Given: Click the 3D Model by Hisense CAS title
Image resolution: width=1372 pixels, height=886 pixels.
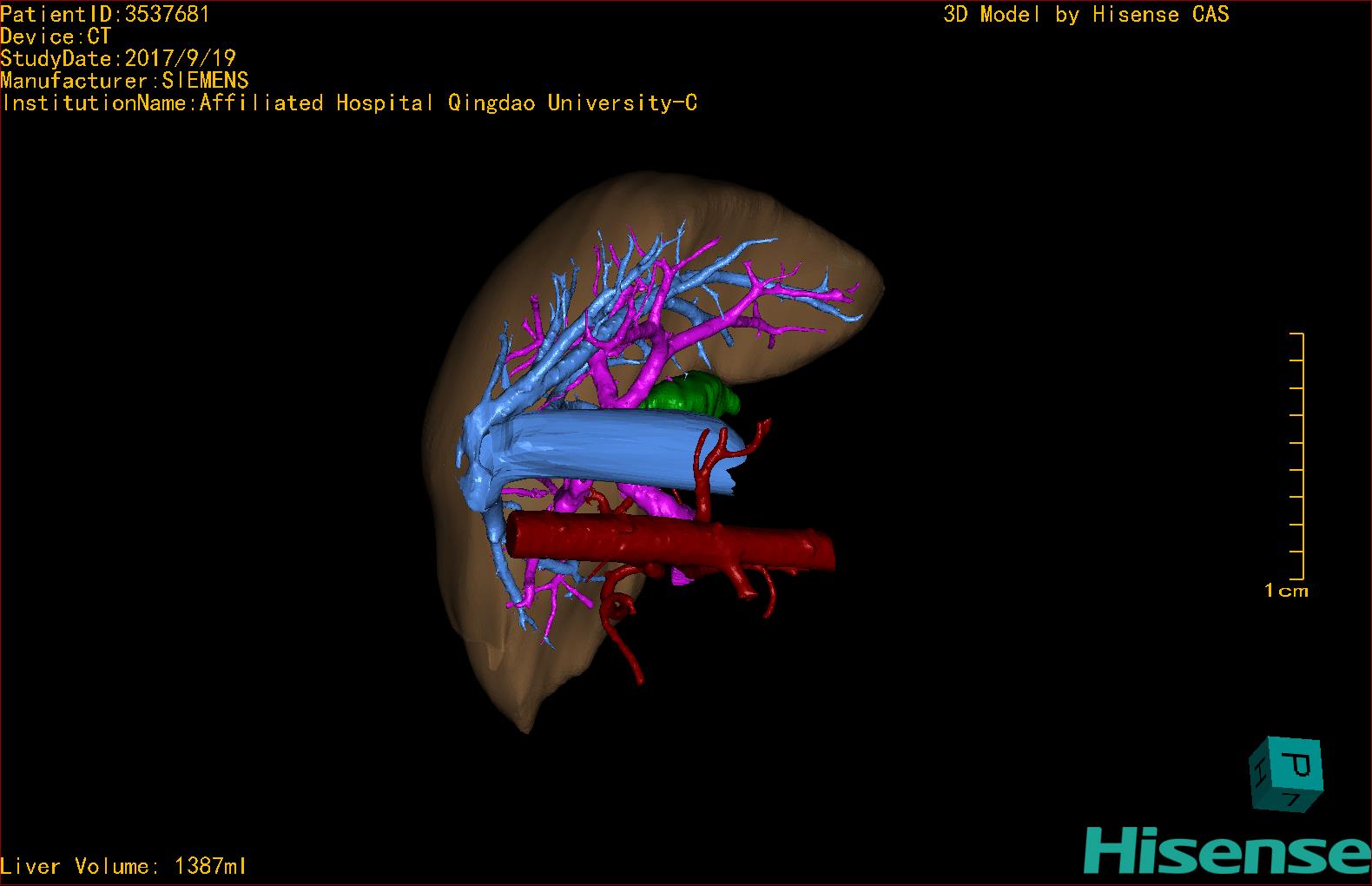Looking at the screenshot, I should click(x=1085, y=14).
